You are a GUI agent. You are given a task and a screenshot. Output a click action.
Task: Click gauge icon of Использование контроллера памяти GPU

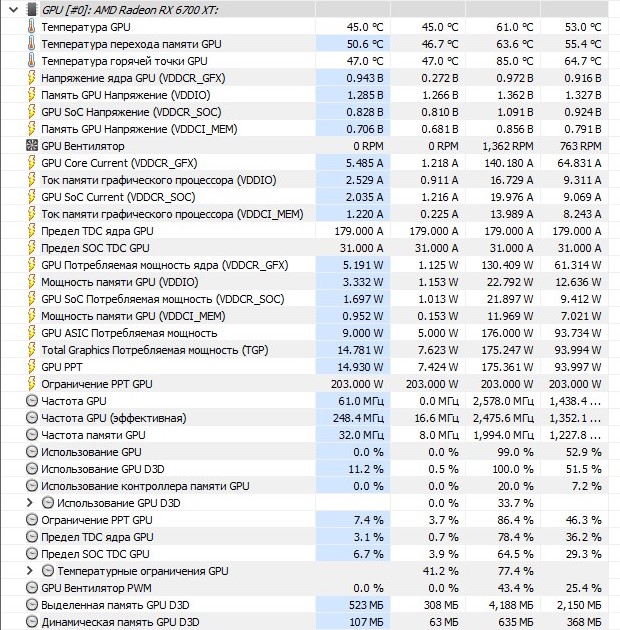pyautogui.click(x=31, y=486)
